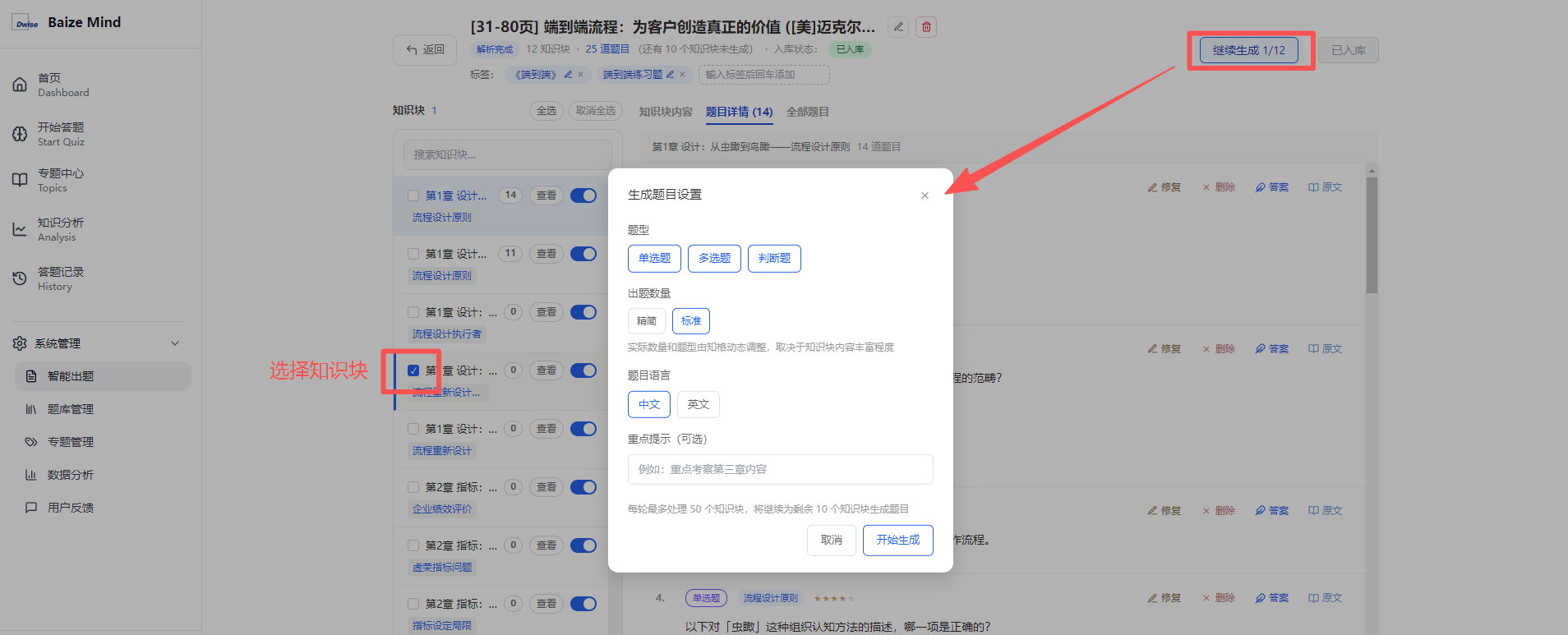Open 原文 on the first question

tap(1325, 187)
